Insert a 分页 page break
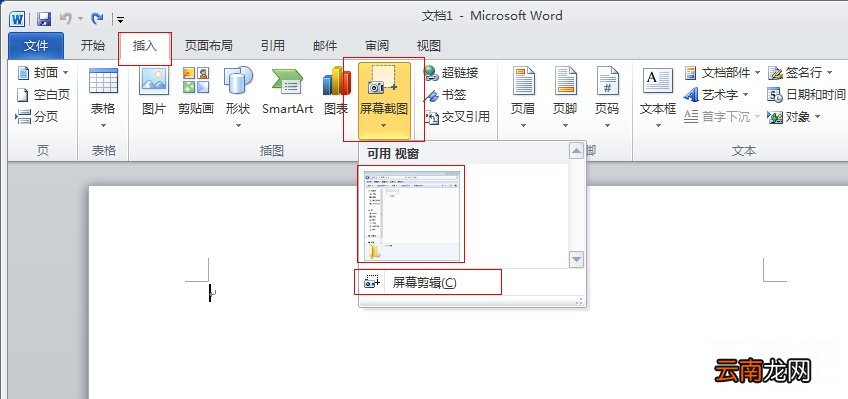Viewport: 848px width, 399px height. 37,116
